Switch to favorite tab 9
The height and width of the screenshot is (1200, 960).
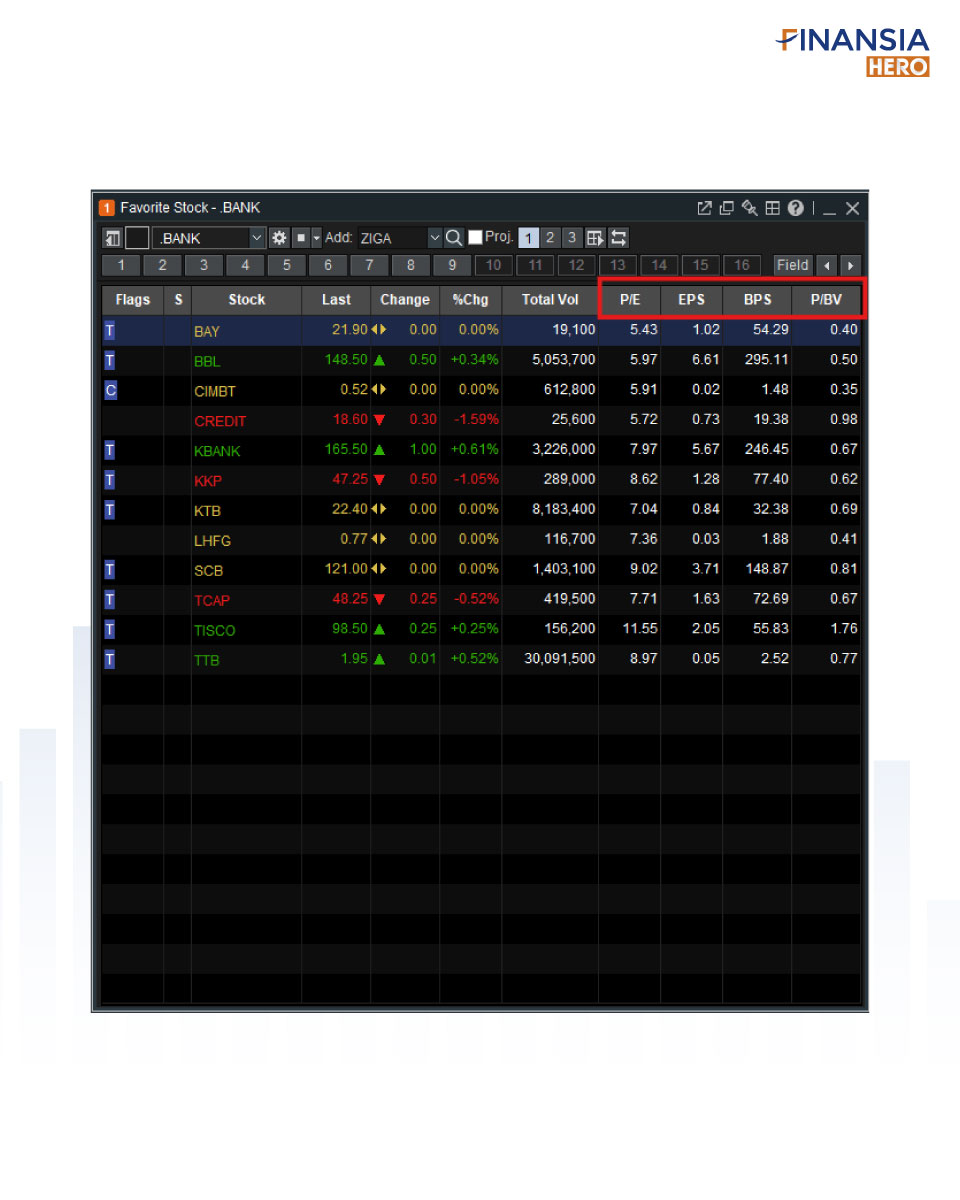(x=452, y=265)
